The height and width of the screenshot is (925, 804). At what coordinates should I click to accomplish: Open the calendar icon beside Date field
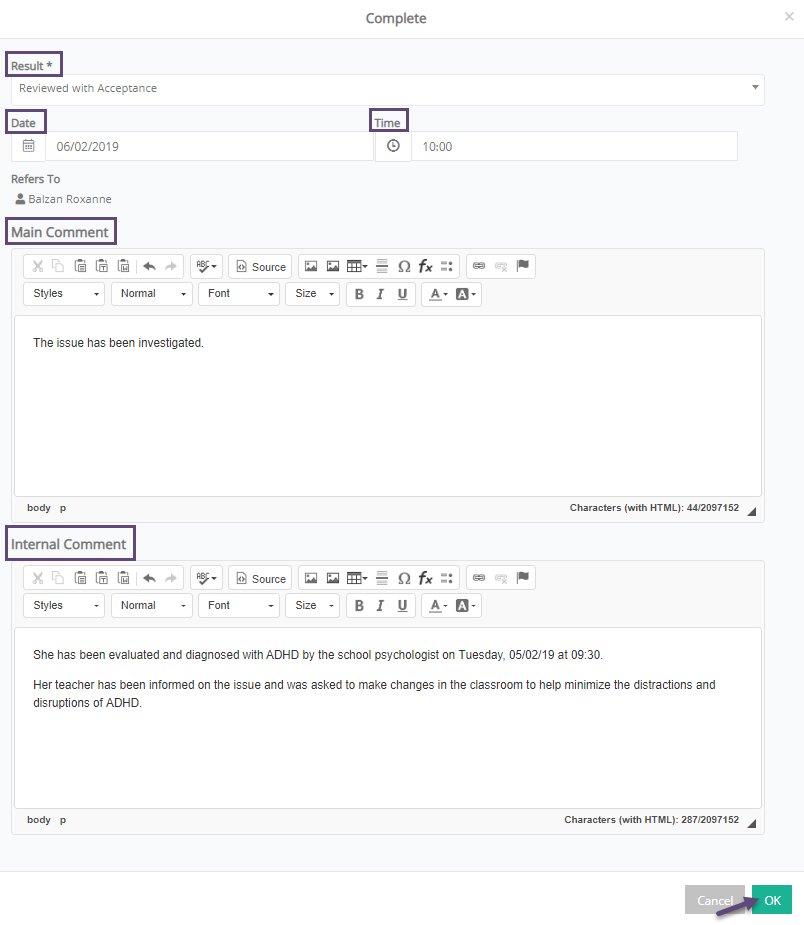click(28, 146)
